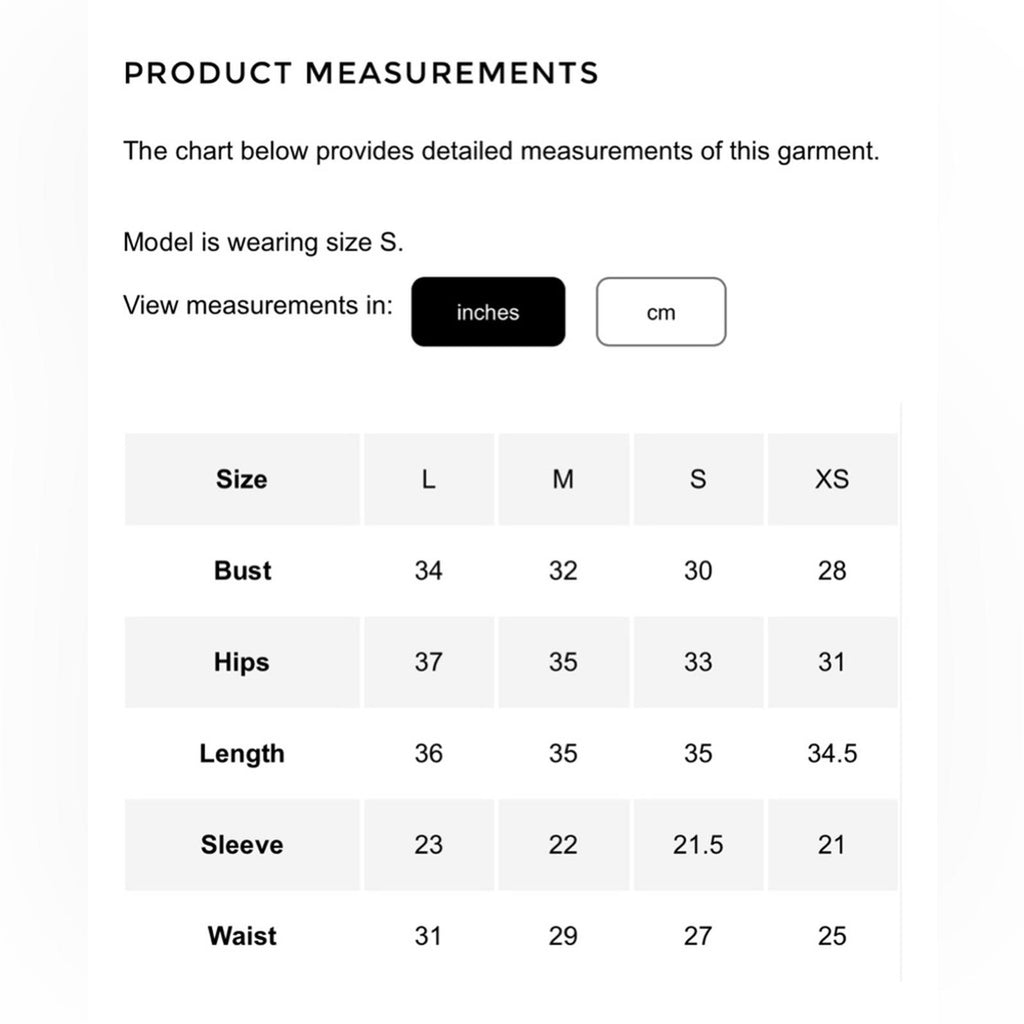The width and height of the screenshot is (1024, 1024).
Task: Click the 'Model is wearing size S' text
Action: [x=263, y=242]
